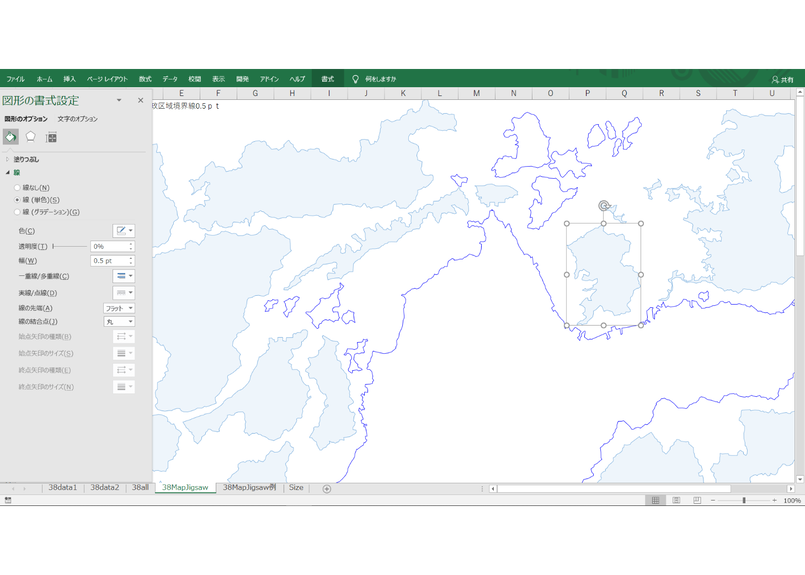
Task: Switch to sheet 38MapJigsaw例
Action: pyautogui.click(x=250, y=488)
